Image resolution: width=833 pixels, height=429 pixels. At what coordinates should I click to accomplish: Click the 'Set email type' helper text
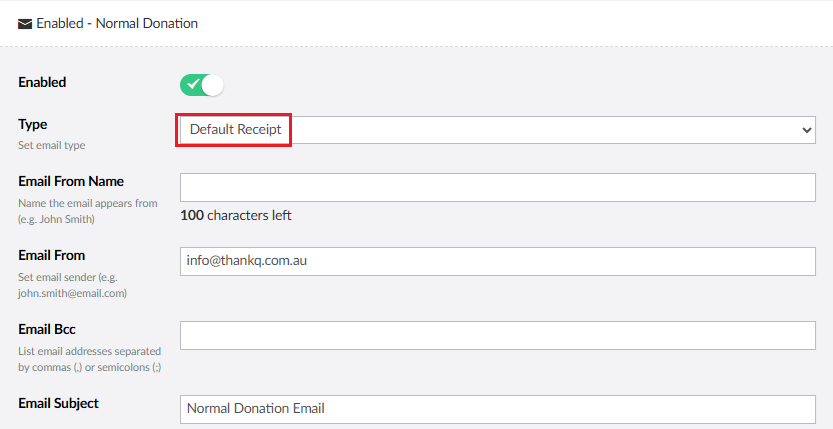(x=52, y=145)
